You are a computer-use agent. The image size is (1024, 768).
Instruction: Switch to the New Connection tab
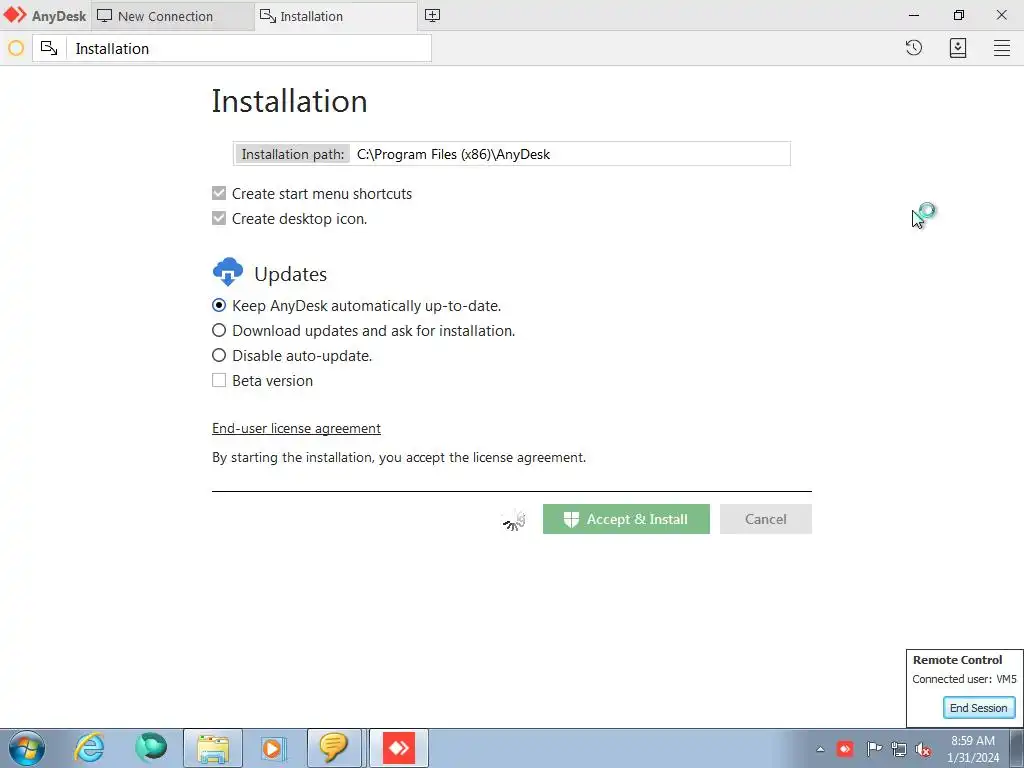172,16
